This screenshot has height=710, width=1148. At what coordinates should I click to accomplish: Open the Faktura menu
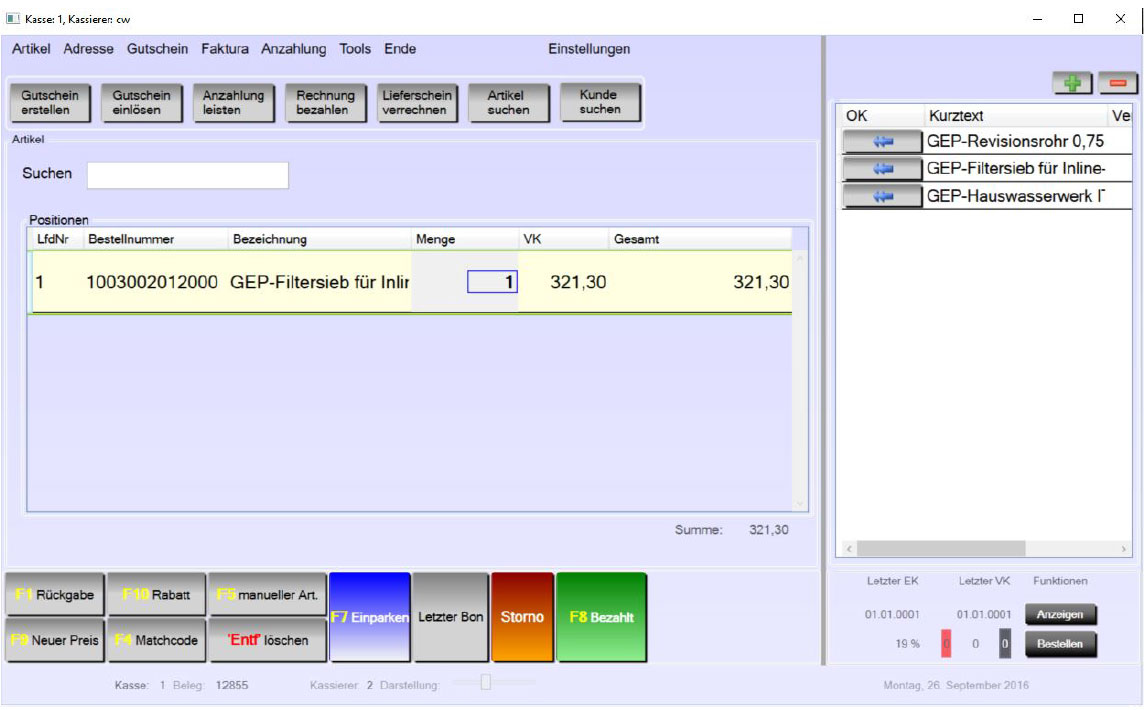(x=225, y=49)
